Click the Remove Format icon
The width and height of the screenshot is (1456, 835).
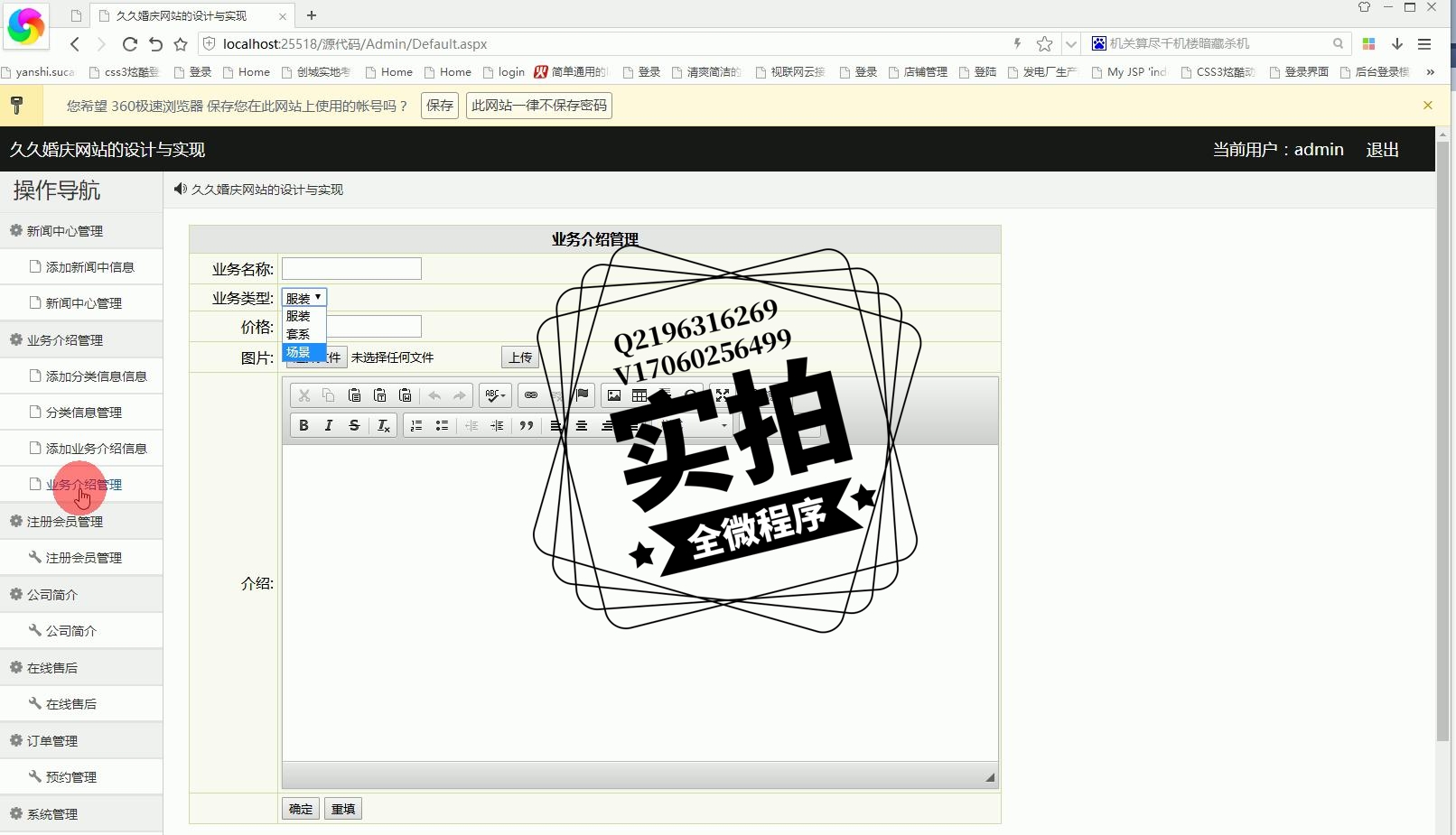(x=383, y=426)
